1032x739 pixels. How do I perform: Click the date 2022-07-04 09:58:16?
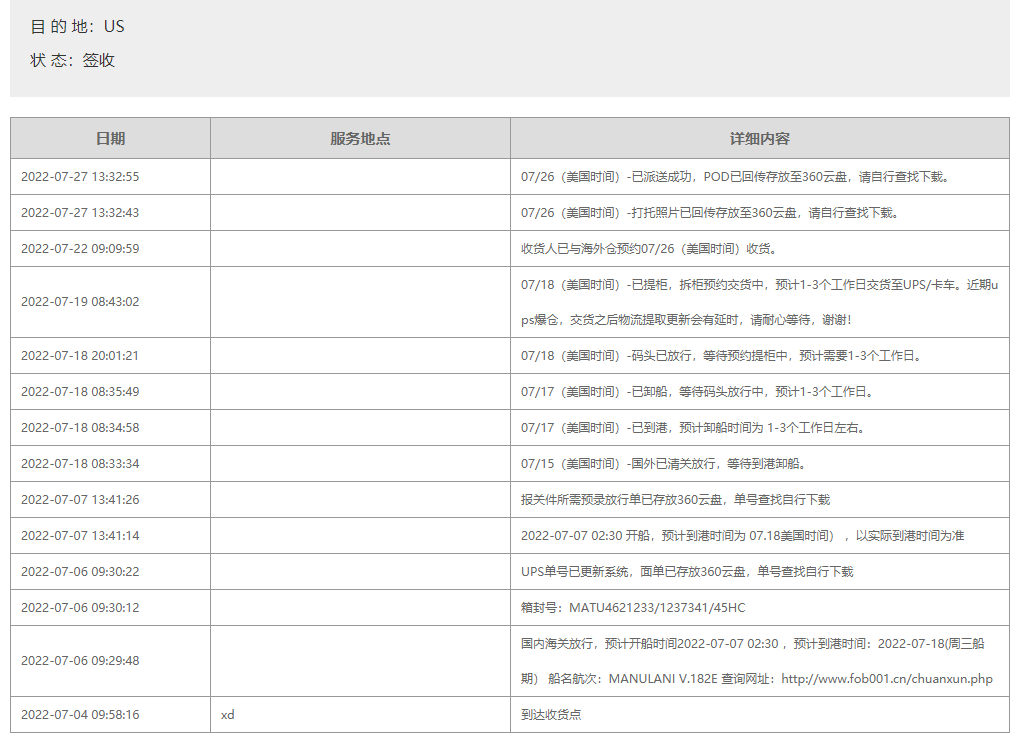coord(80,715)
